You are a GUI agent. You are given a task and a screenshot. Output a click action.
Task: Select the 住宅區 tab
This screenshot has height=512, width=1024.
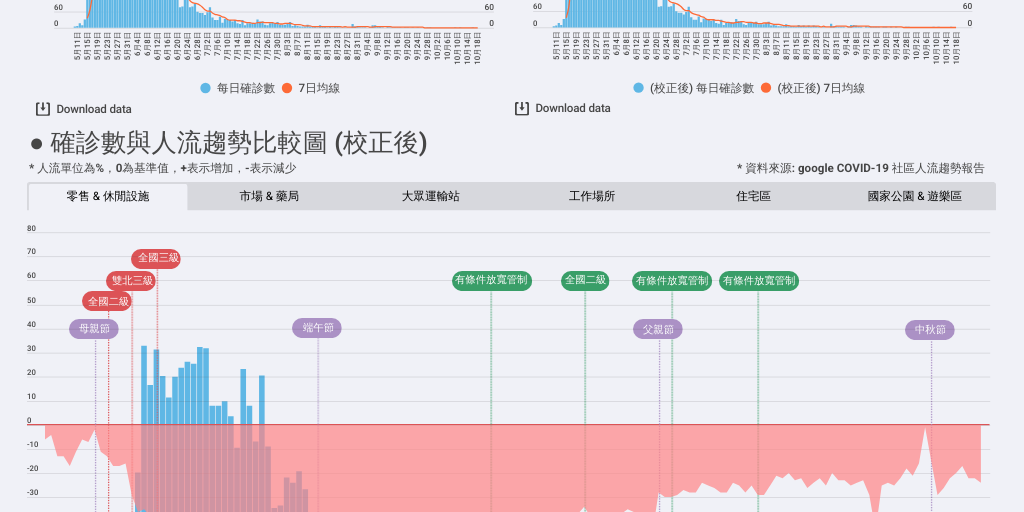753,197
